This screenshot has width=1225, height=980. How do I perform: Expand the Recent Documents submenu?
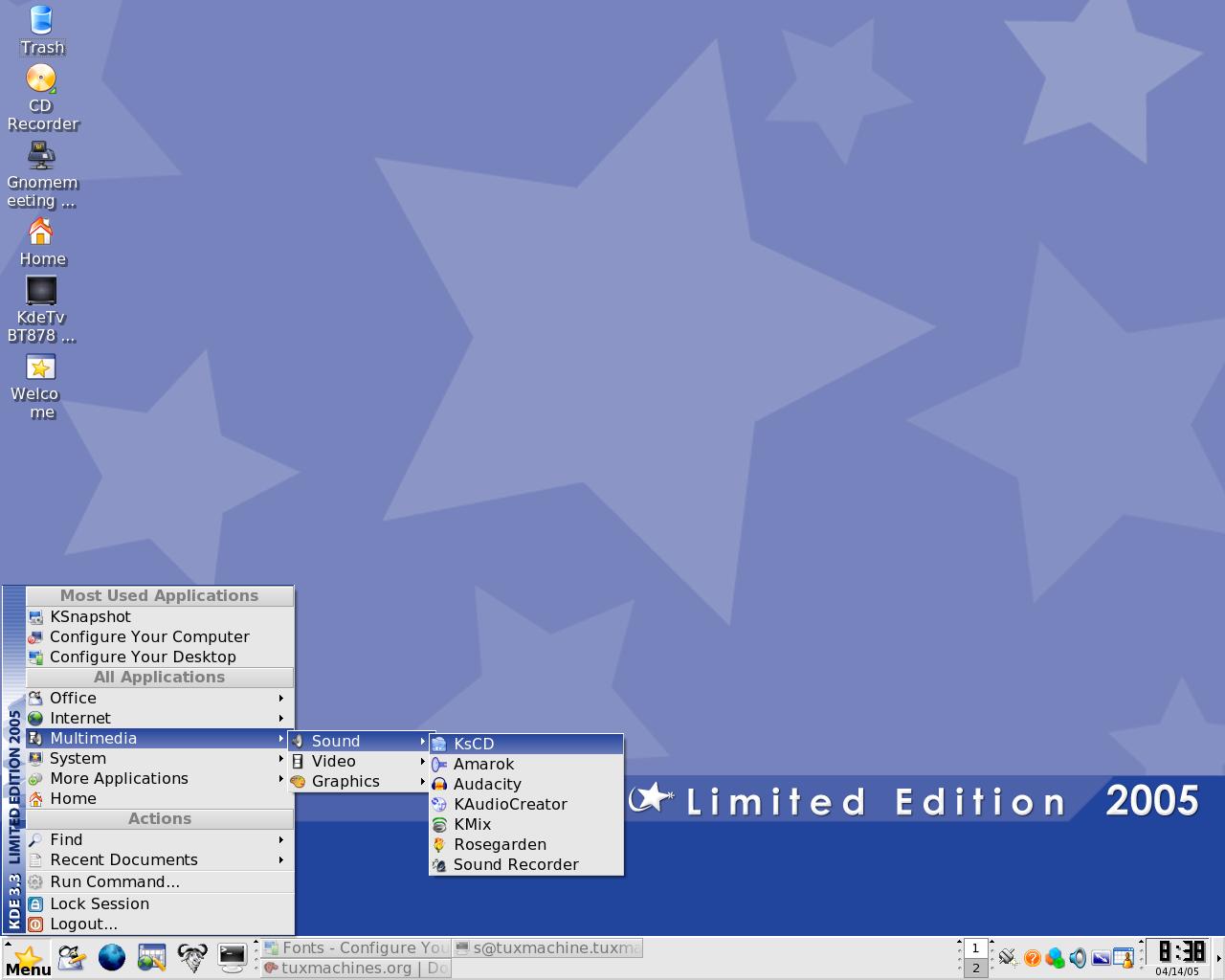click(x=158, y=859)
